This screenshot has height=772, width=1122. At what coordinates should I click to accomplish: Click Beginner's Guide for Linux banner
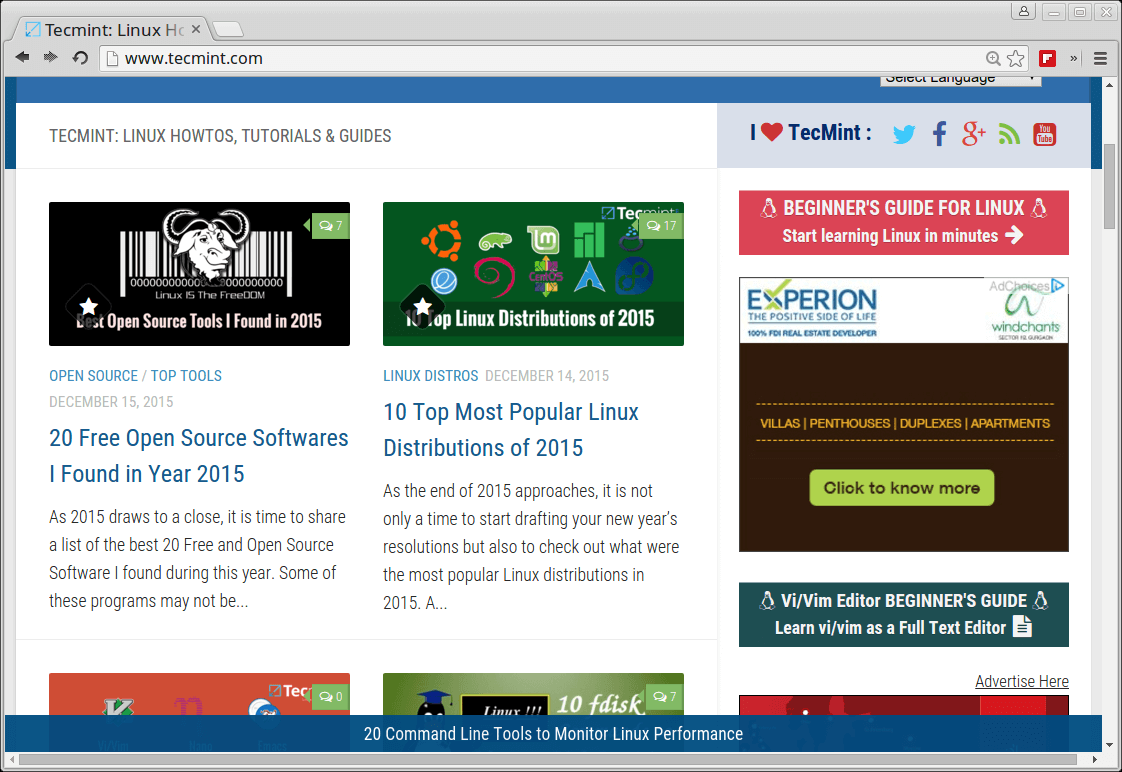pos(904,223)
